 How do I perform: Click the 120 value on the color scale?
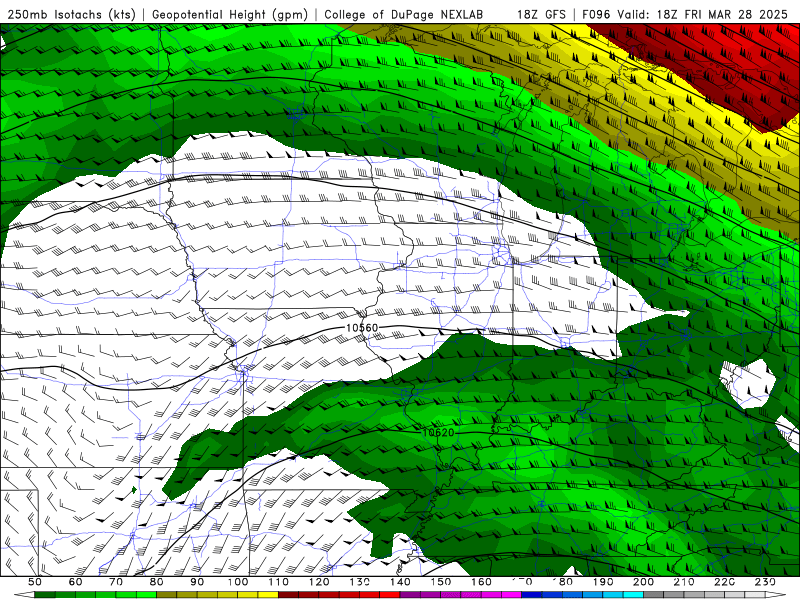pos(319,582)
